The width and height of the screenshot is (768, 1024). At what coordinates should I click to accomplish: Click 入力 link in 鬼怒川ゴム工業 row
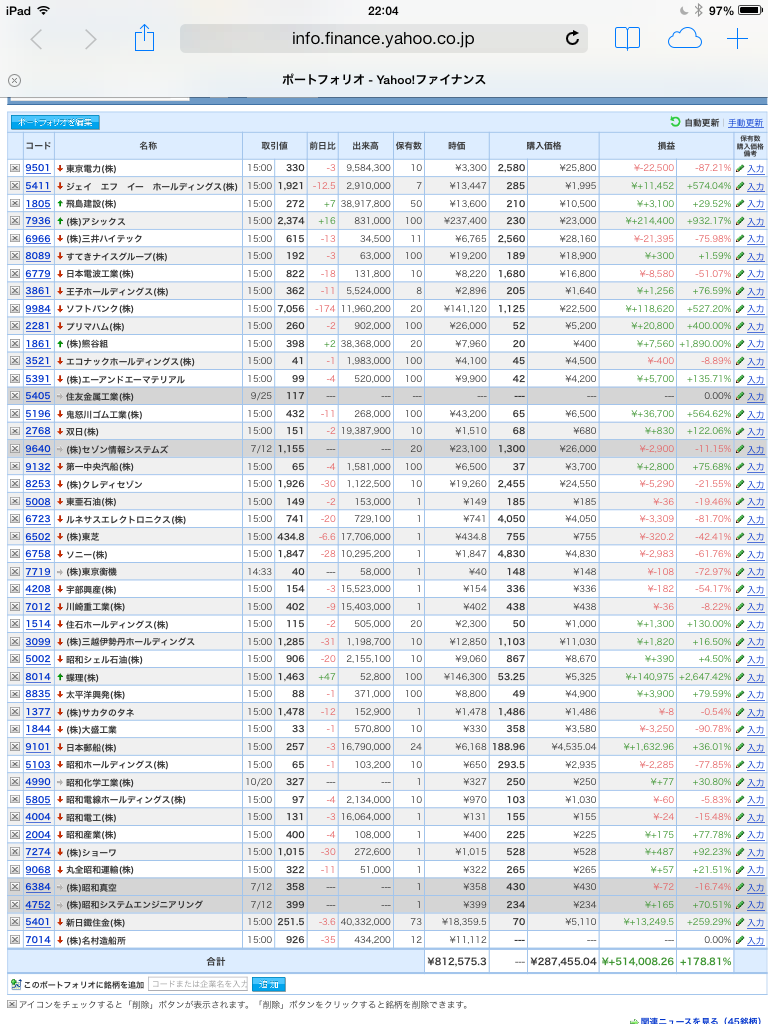coord(756,415)
